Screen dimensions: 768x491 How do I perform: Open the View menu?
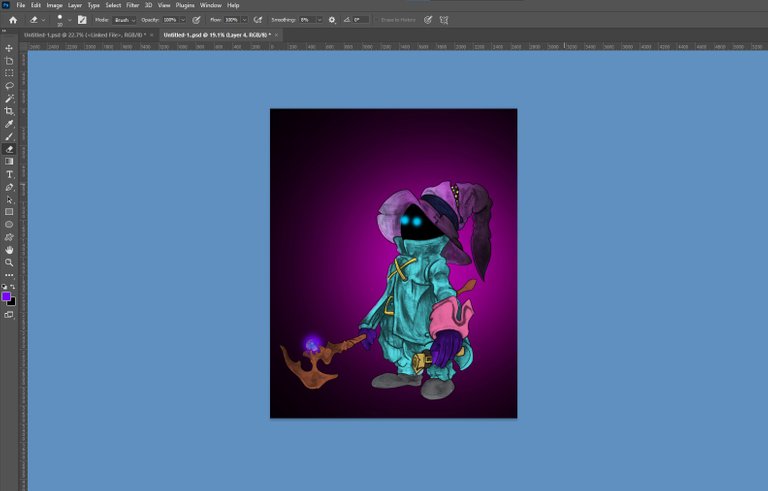[x=164, y=5]
